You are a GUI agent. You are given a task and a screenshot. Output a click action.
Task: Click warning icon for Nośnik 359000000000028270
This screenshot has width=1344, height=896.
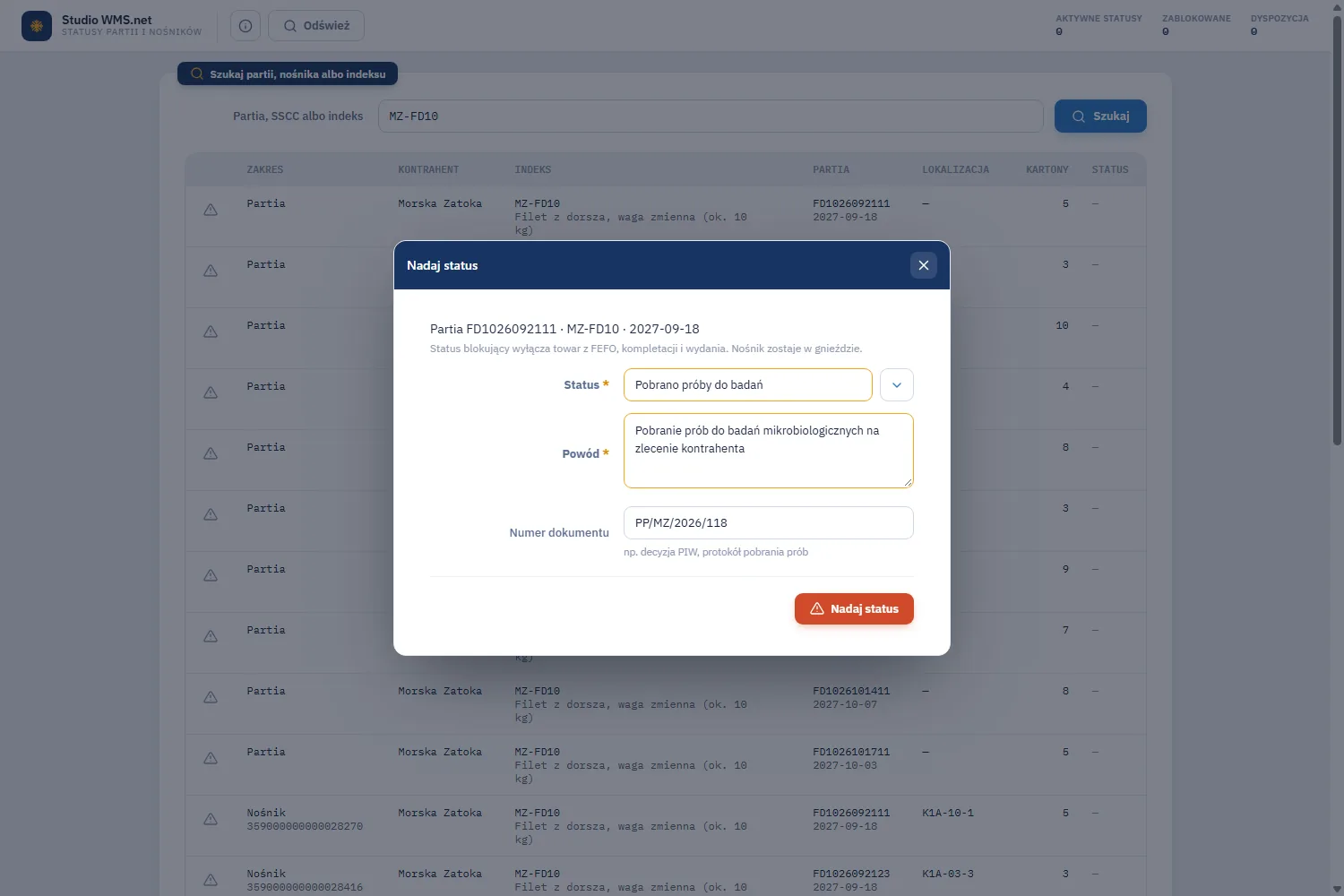pyautogui.click(x=211, y=819)
